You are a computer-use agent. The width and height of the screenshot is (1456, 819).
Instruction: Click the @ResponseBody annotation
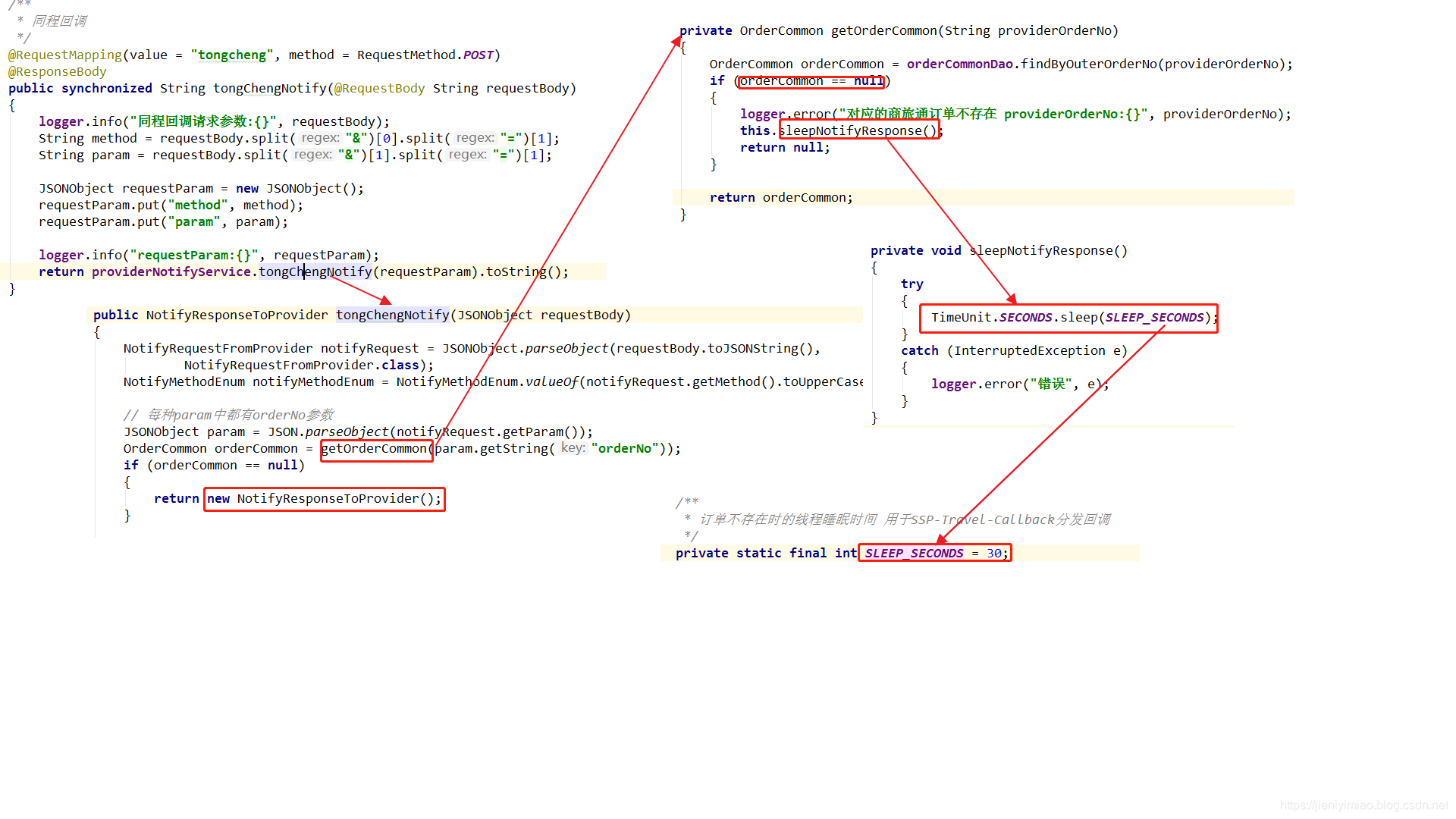57,71
